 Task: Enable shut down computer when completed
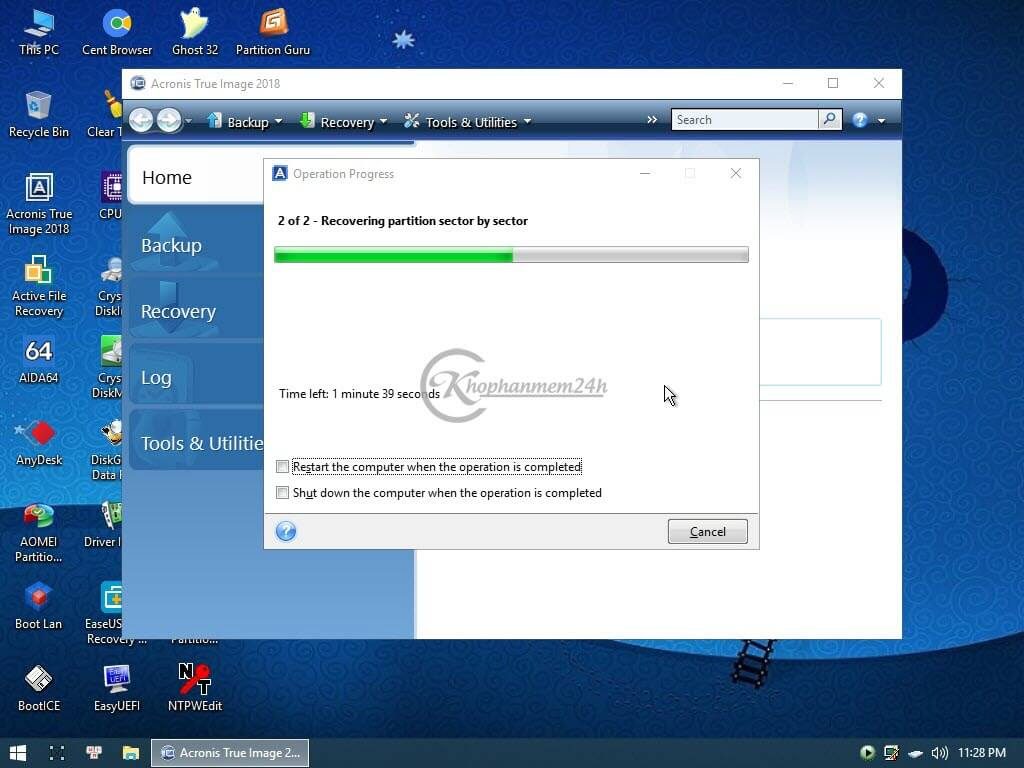pyautogui.click(x=283, y=493)
